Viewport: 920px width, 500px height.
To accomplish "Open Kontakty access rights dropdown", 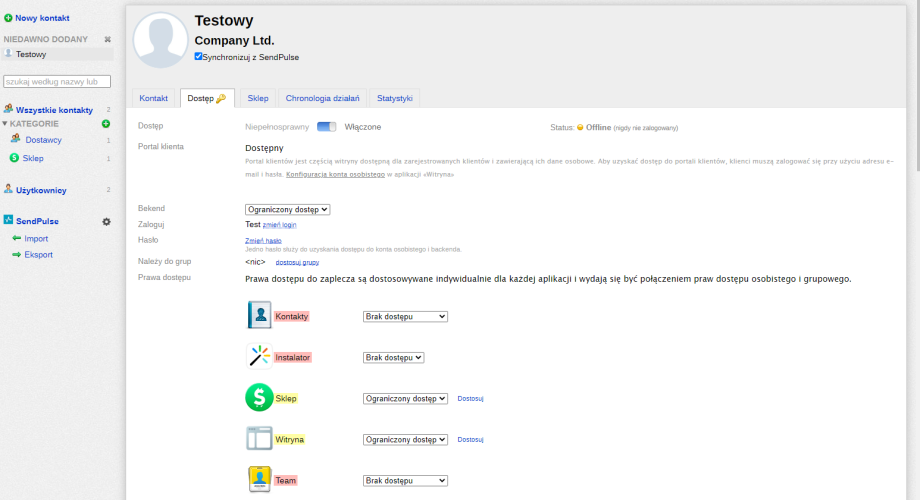I will point(405,316).
